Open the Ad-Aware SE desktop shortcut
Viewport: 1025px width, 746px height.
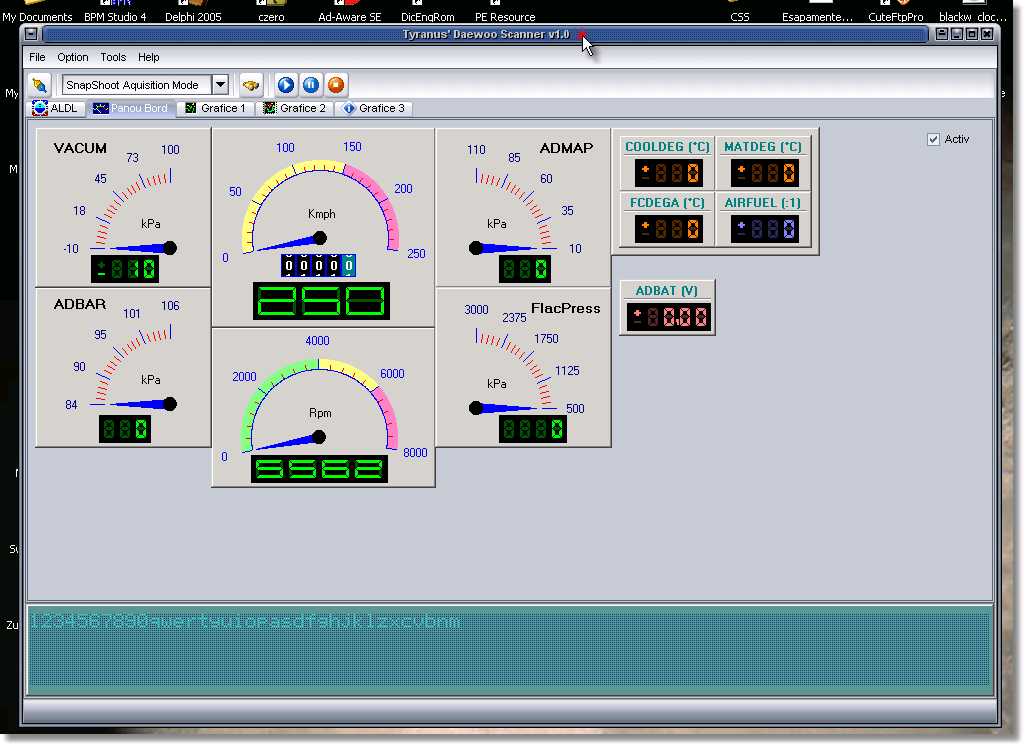(x=349, y=12)
